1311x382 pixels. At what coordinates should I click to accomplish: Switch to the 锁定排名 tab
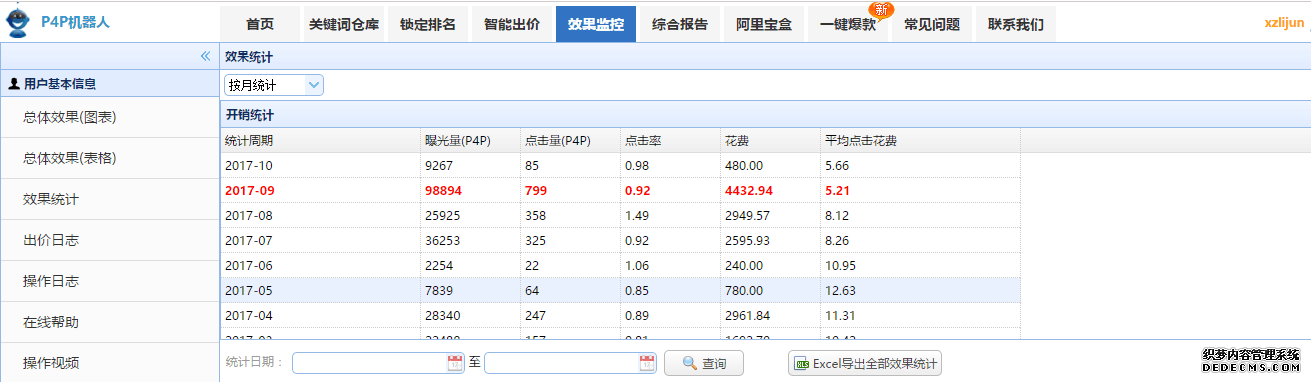[428, 24]
